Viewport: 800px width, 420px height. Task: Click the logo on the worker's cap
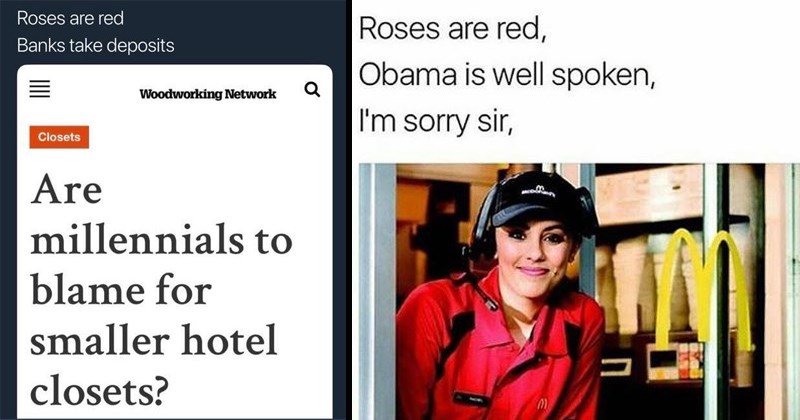(538, 192)
